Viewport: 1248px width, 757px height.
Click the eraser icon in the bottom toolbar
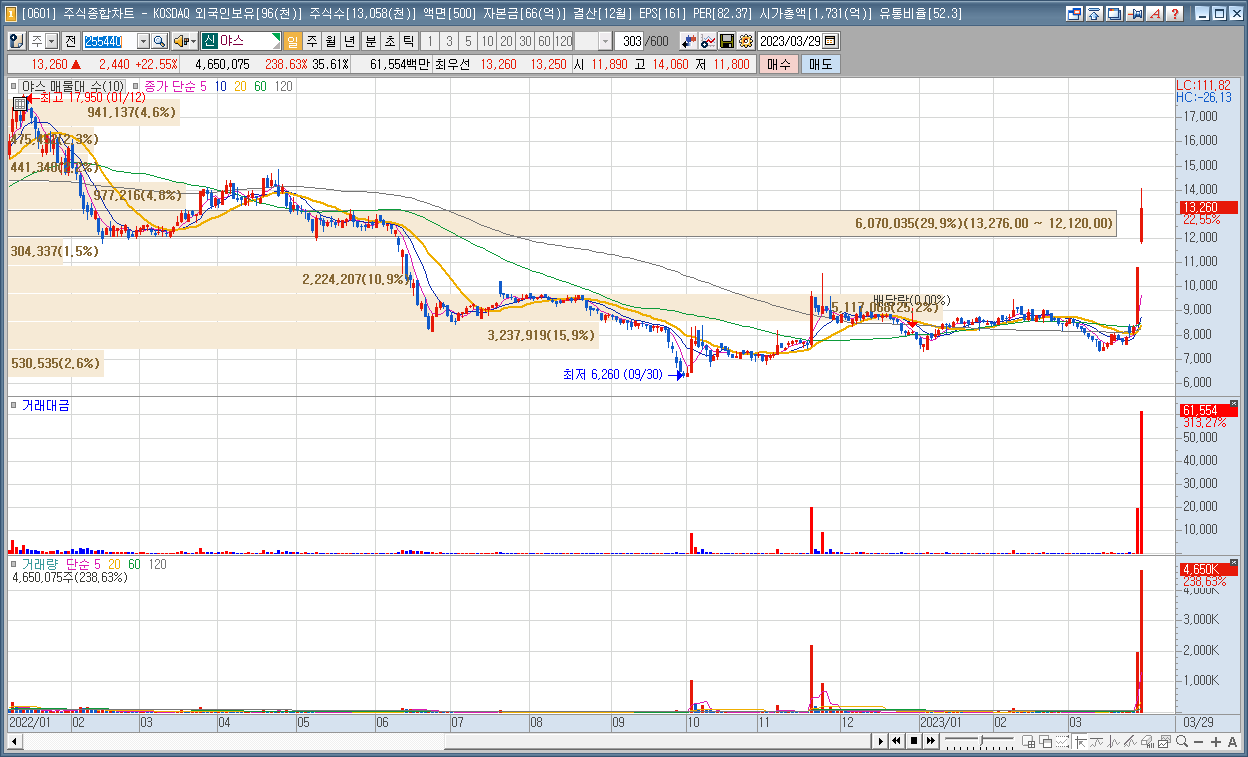(x=1147, y=741)
